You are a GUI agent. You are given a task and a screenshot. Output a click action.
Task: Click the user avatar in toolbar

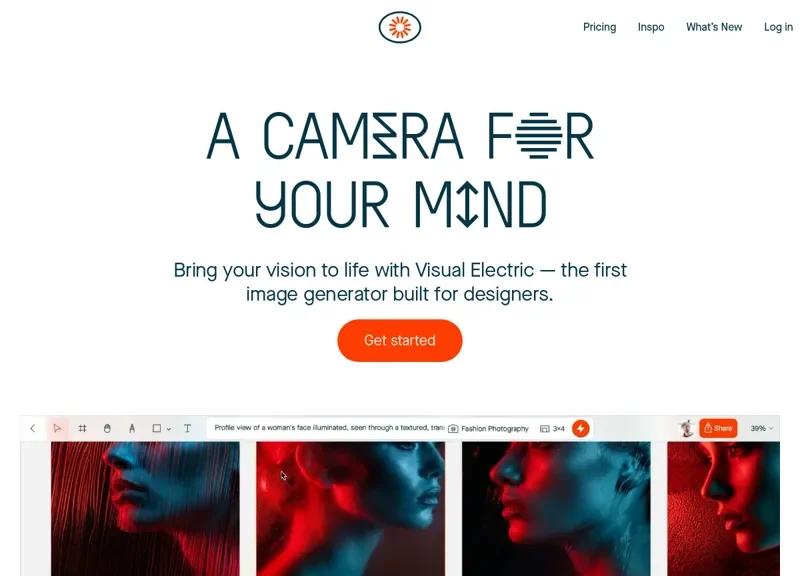687,429
